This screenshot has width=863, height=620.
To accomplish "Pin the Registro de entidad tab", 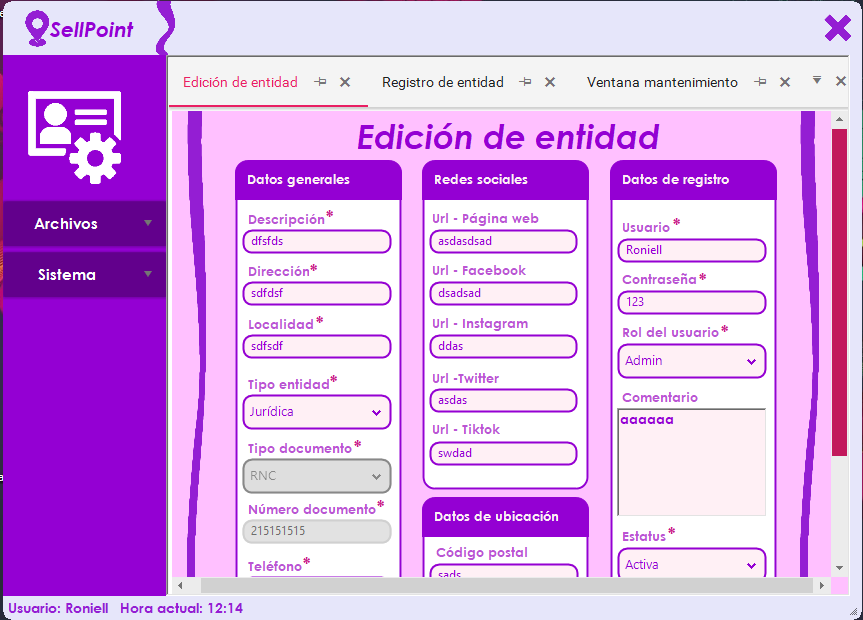I will point(526,82).
